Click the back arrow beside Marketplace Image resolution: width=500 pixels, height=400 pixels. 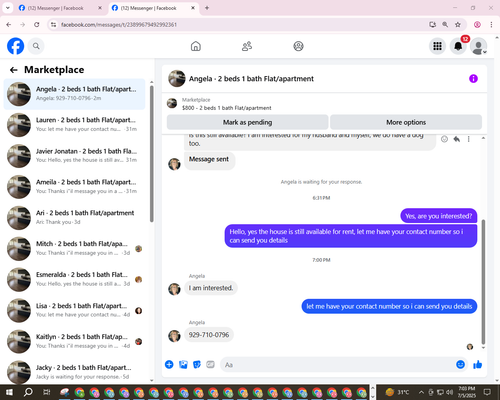tap(13, 70)
